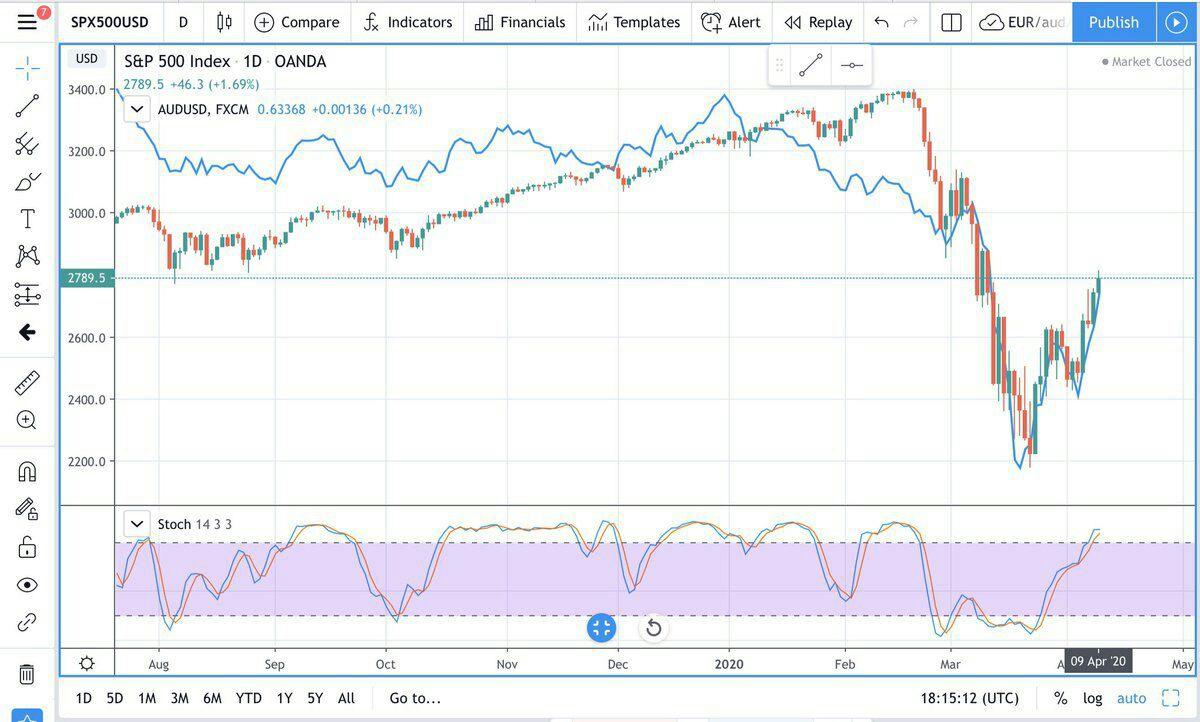Screen dimensions: 1200x722
Task: Collapse the AUDUSD legend chevron
Action: pyautogui.click(x=138, y=109)
